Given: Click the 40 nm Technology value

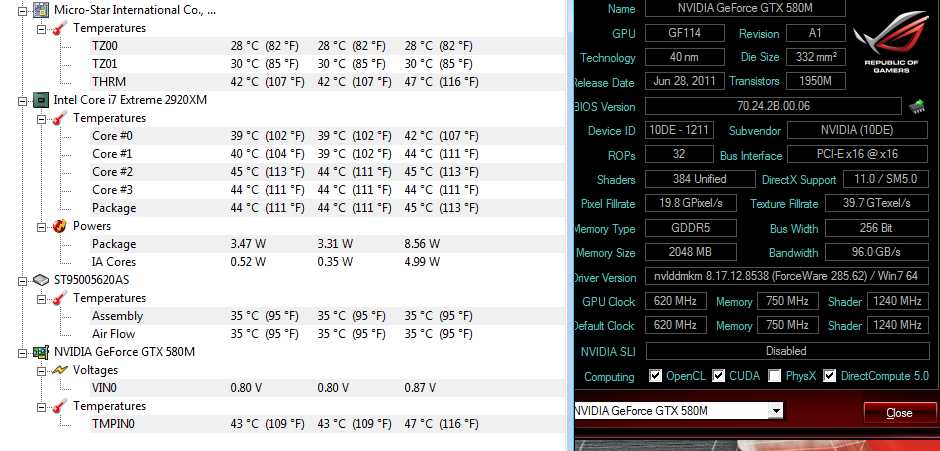Looking at the screenshot, I should click(x=685, y=57).
